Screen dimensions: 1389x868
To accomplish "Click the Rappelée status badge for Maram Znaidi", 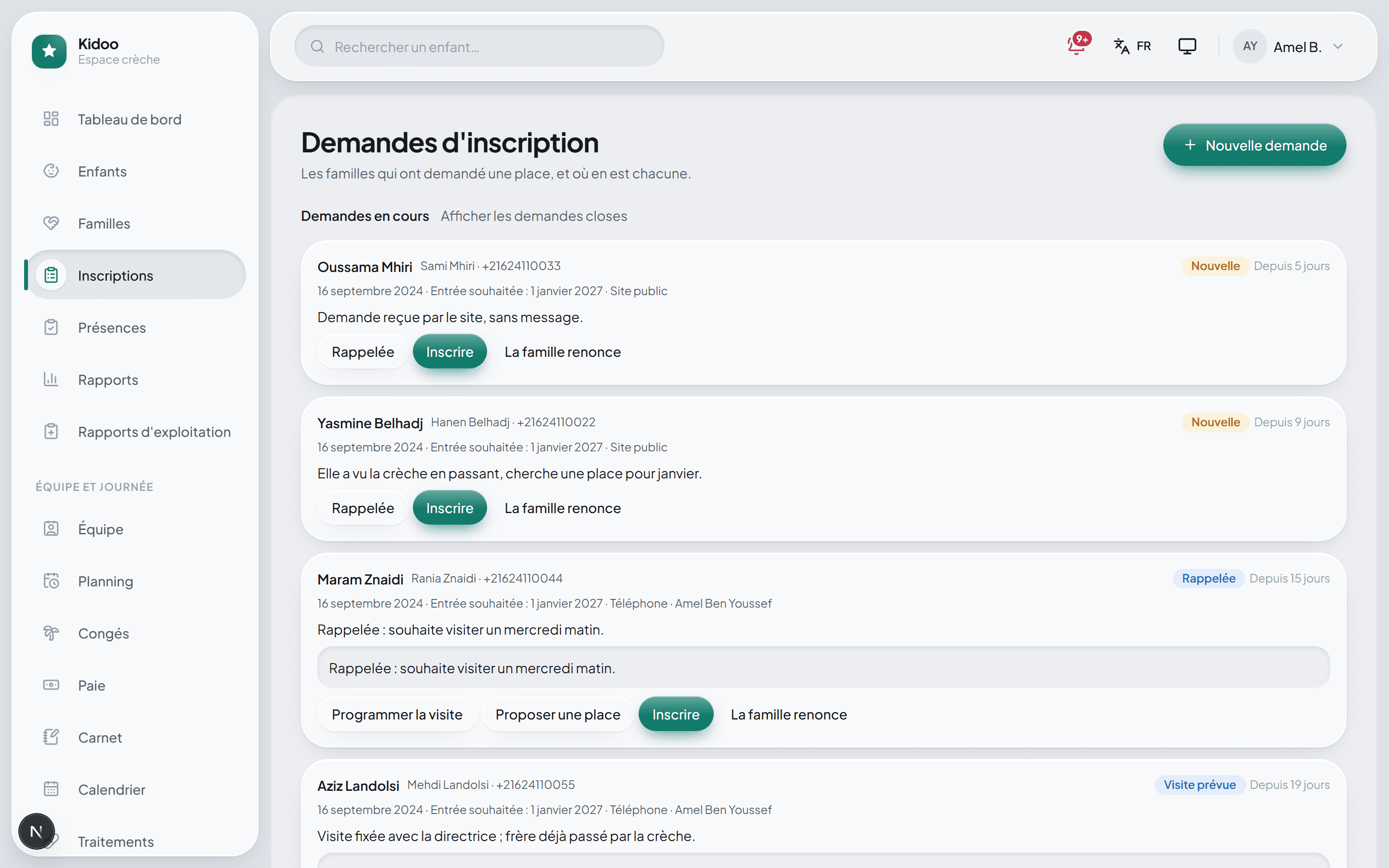I will [x=1208, y=578].
